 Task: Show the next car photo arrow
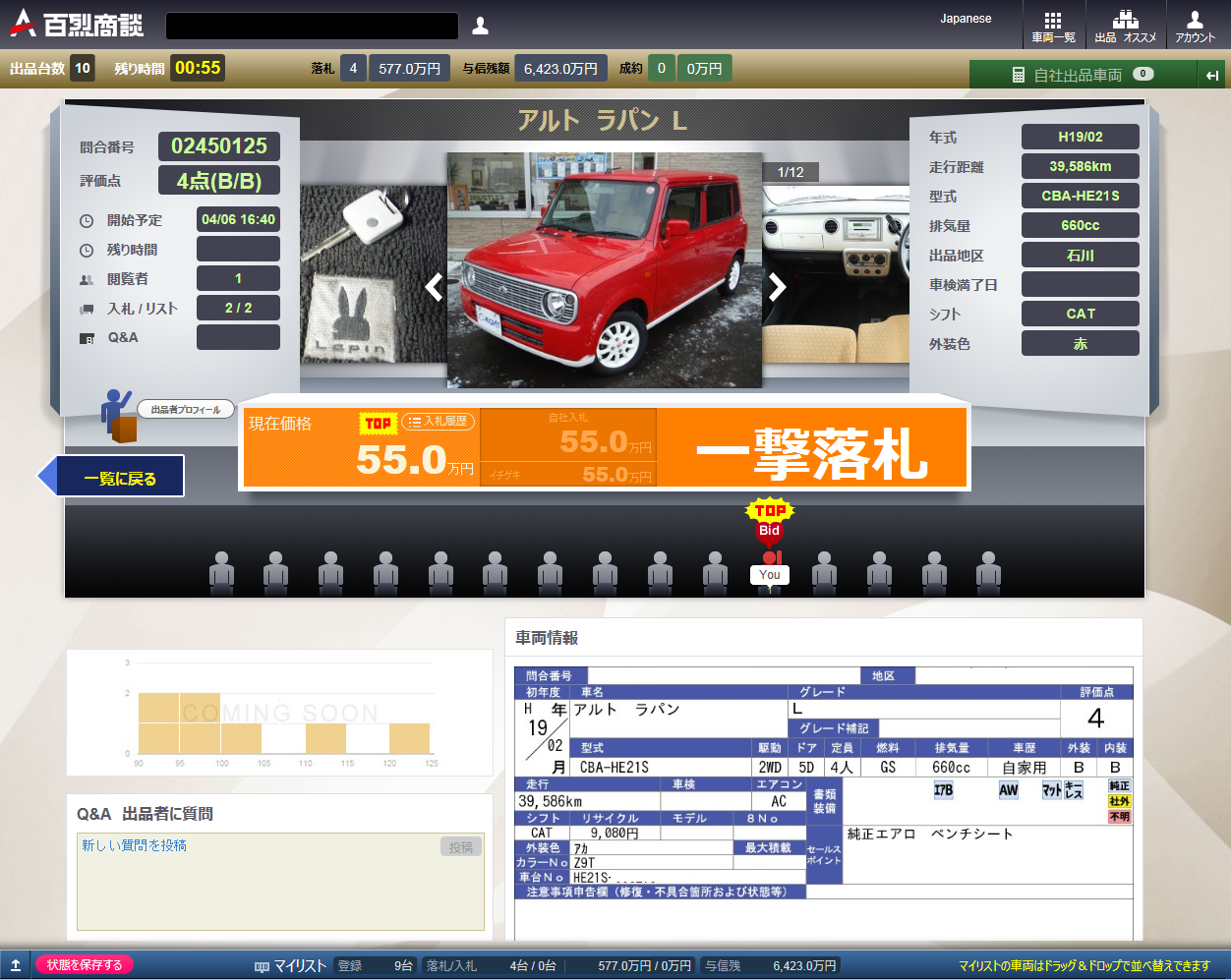pyautogui.click(x=777, y=286)
